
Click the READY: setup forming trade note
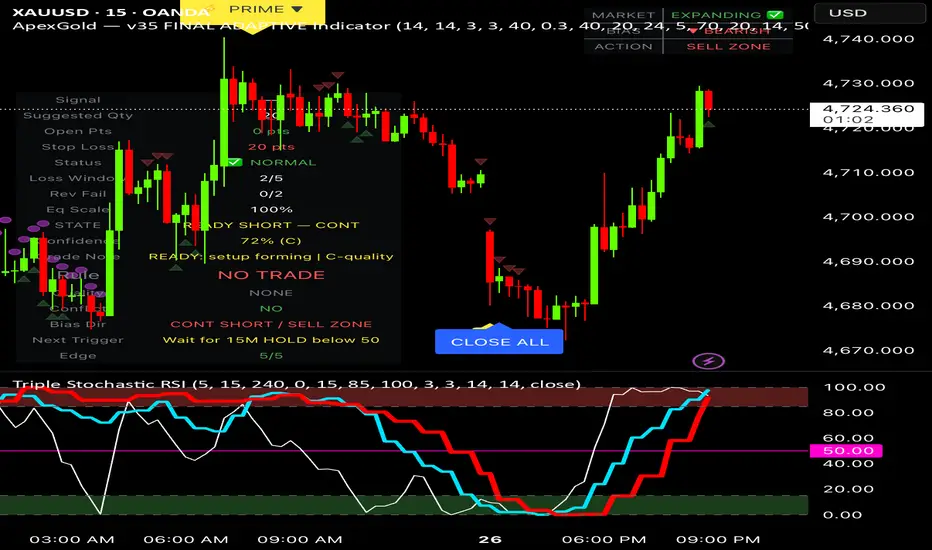(x=271, y=256)
